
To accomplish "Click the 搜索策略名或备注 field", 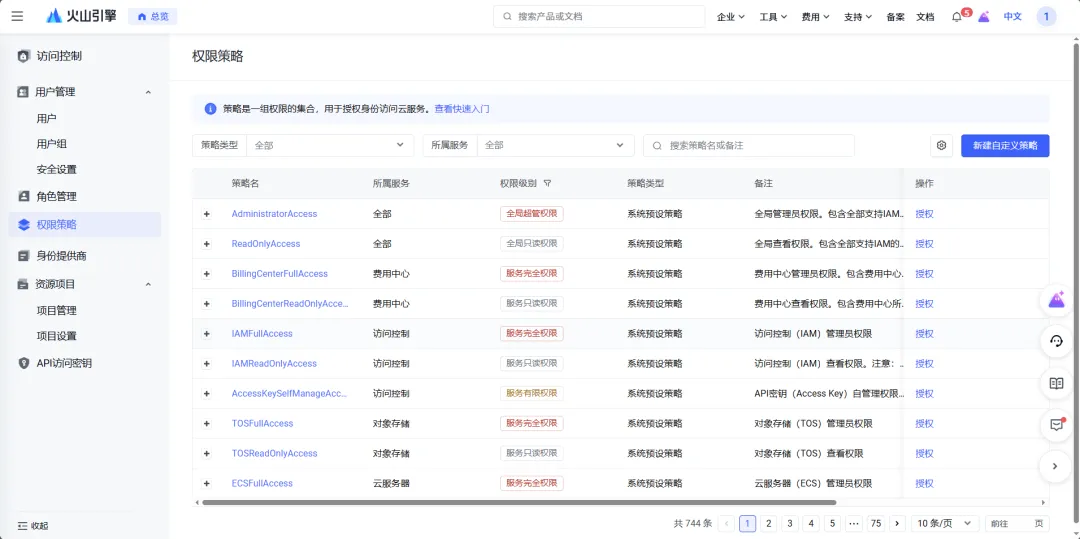I will 749,145.
